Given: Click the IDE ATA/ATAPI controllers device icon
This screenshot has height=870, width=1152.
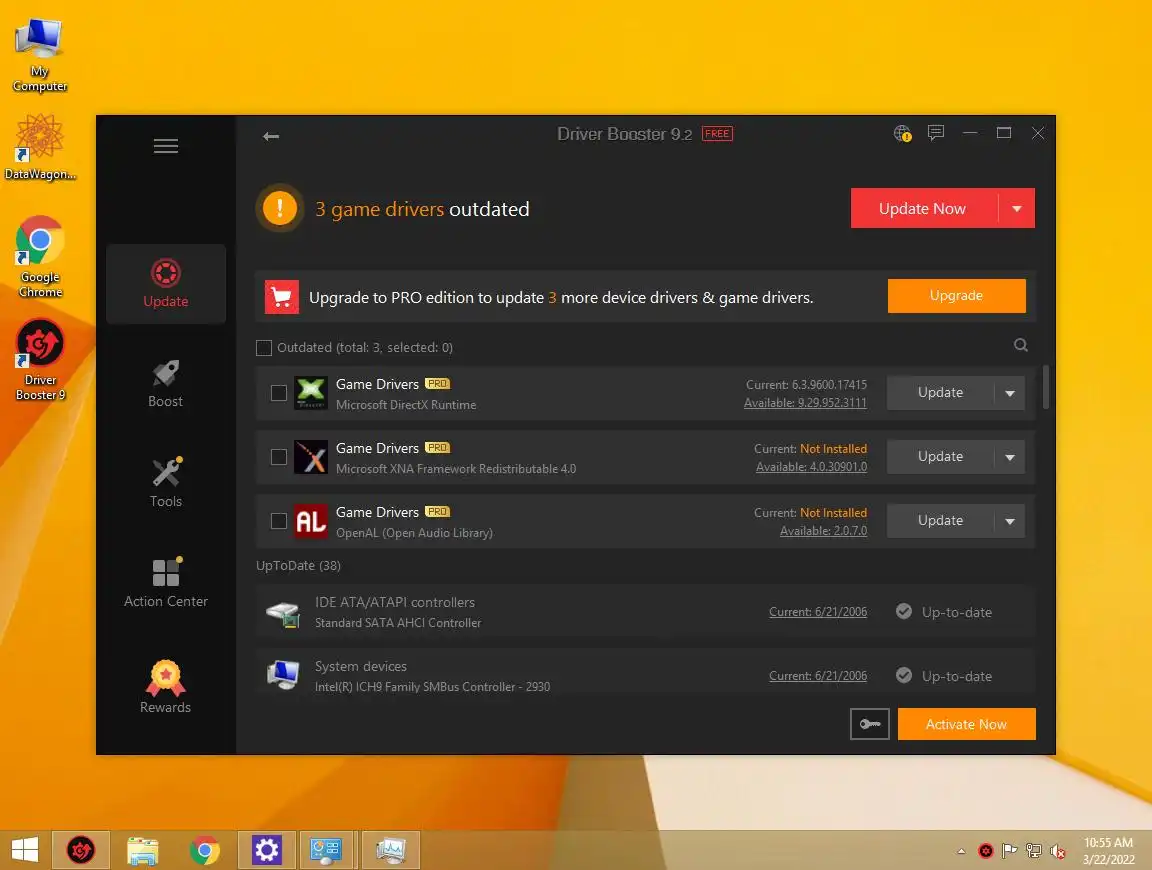Looking at the screenshot, I should [283, 613].
